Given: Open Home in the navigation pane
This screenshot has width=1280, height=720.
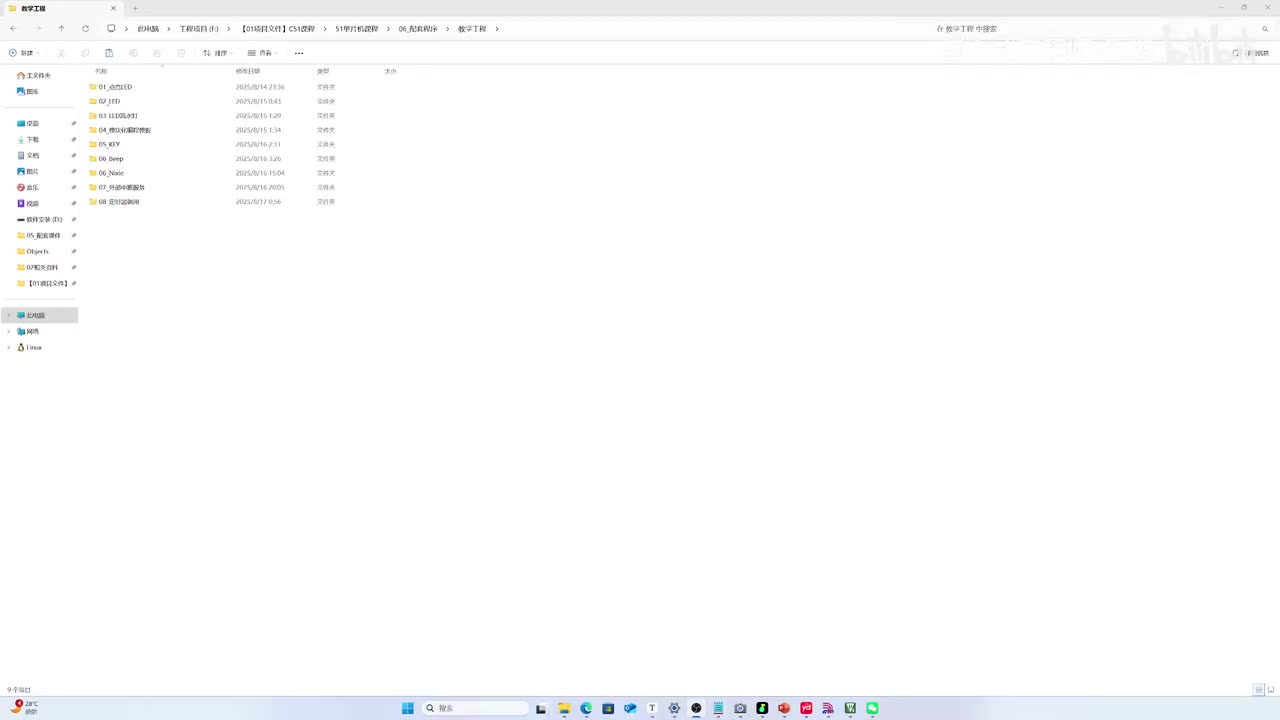Looking at the screenshot, I should click(34, 75).
